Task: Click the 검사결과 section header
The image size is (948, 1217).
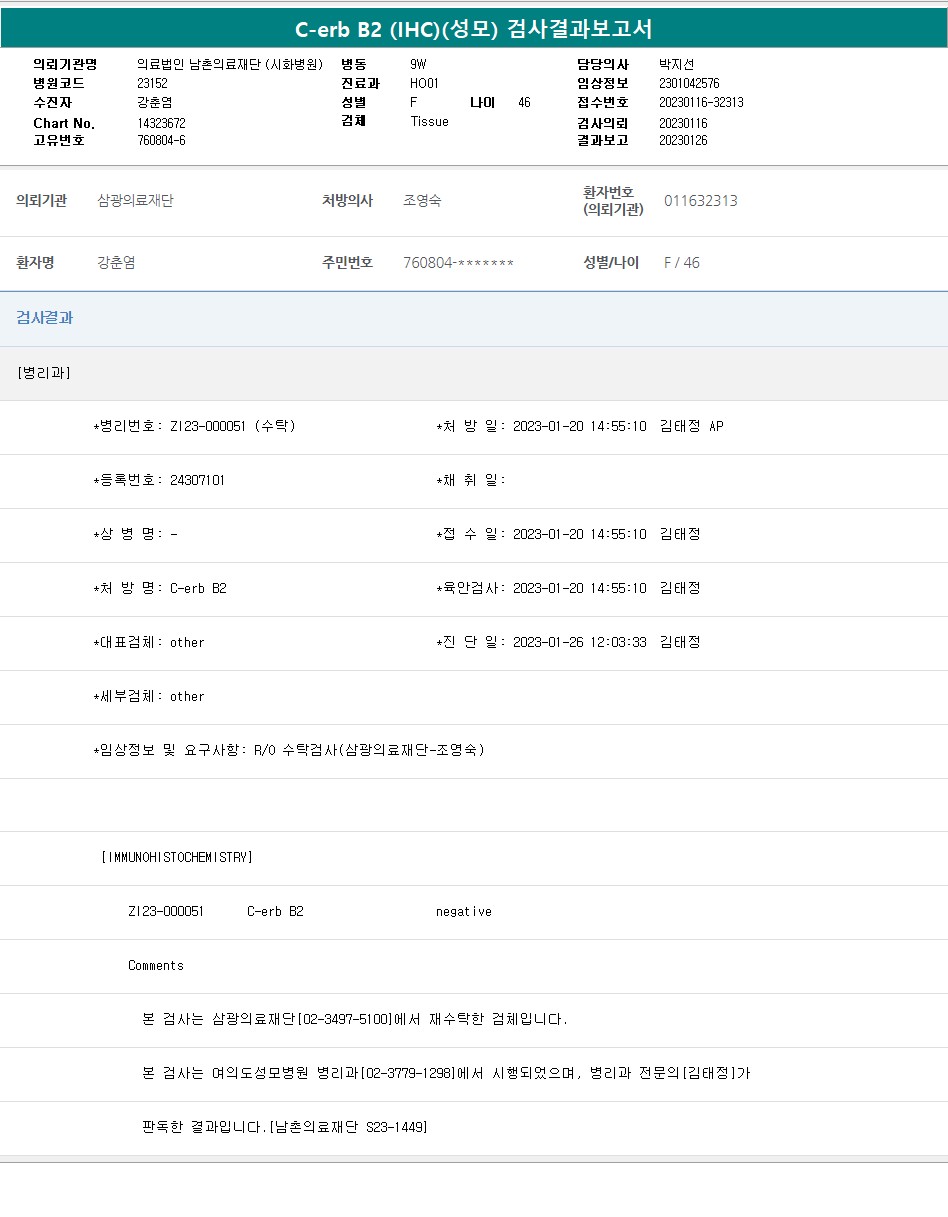Action: [44, 318]
